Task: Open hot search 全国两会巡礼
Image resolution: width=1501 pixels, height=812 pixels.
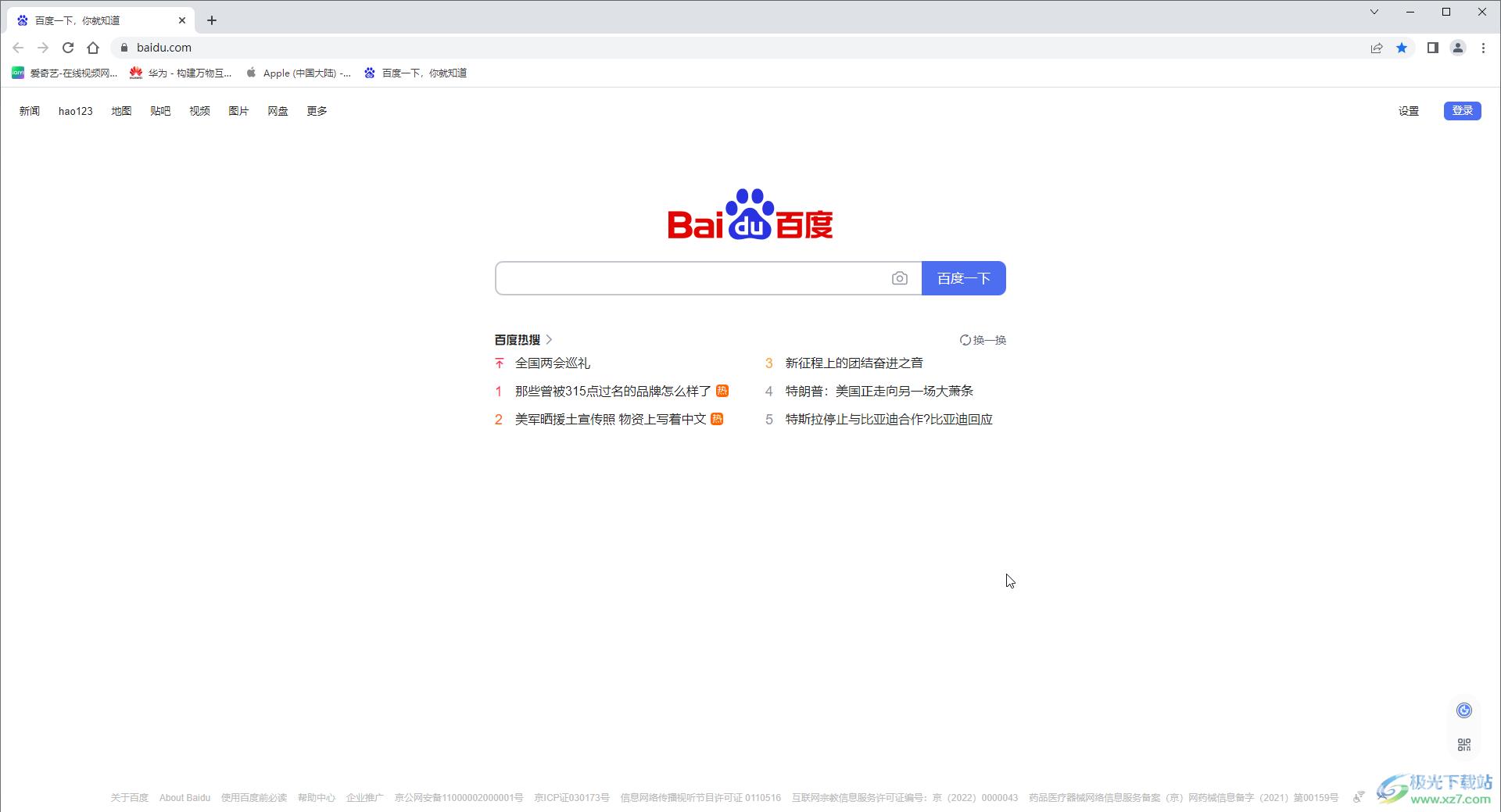Action: 553,363
